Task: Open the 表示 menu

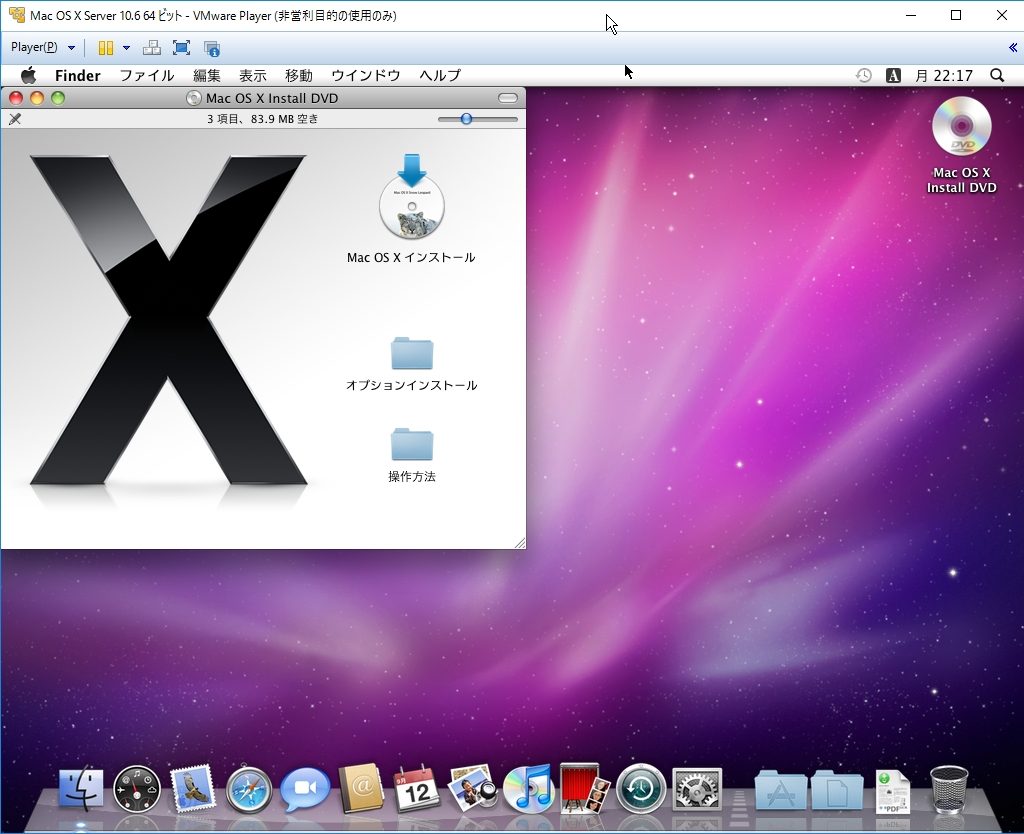Action: [x=253, y=76]
